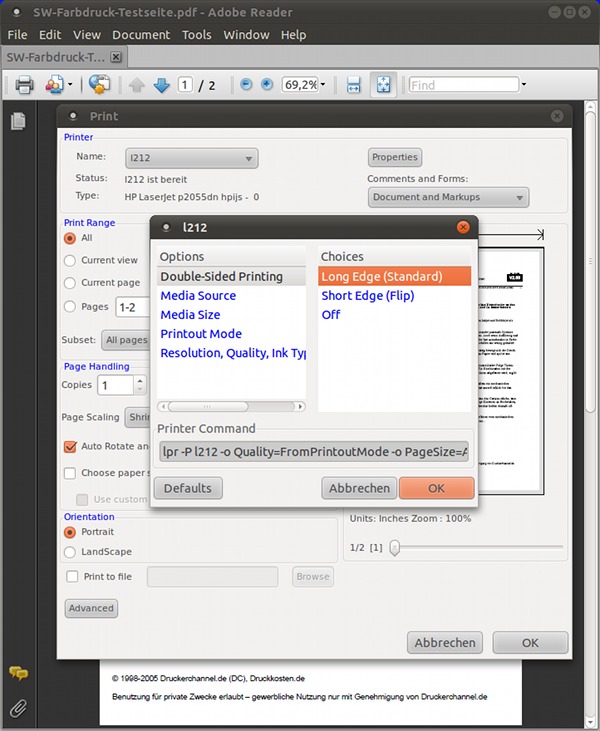Increase Copies with the stepper up arrow
The width and height of the screenshot is (600, 731).
point(140,381)
